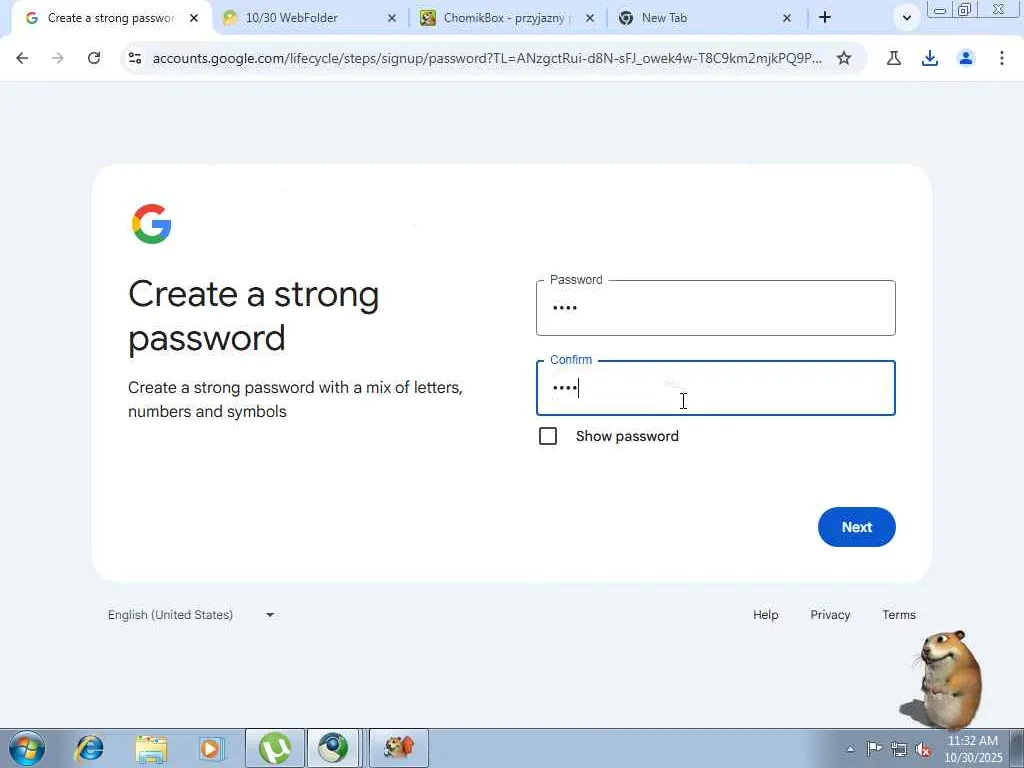Switch to the 10/30 WebFolder tab
The width and height of the screenshot is (1024, 768).
pyautogui.click(x=310, y=18)
